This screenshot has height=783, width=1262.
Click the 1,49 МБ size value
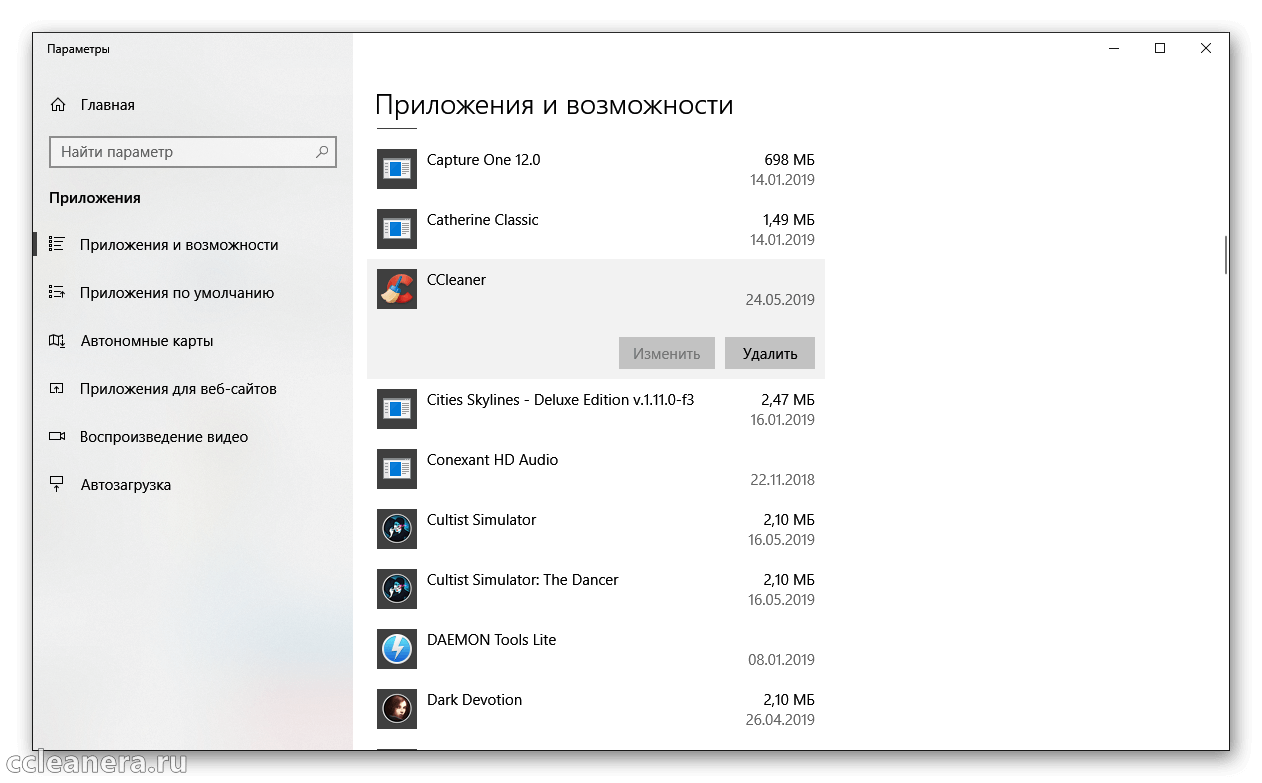pos(788,220)
